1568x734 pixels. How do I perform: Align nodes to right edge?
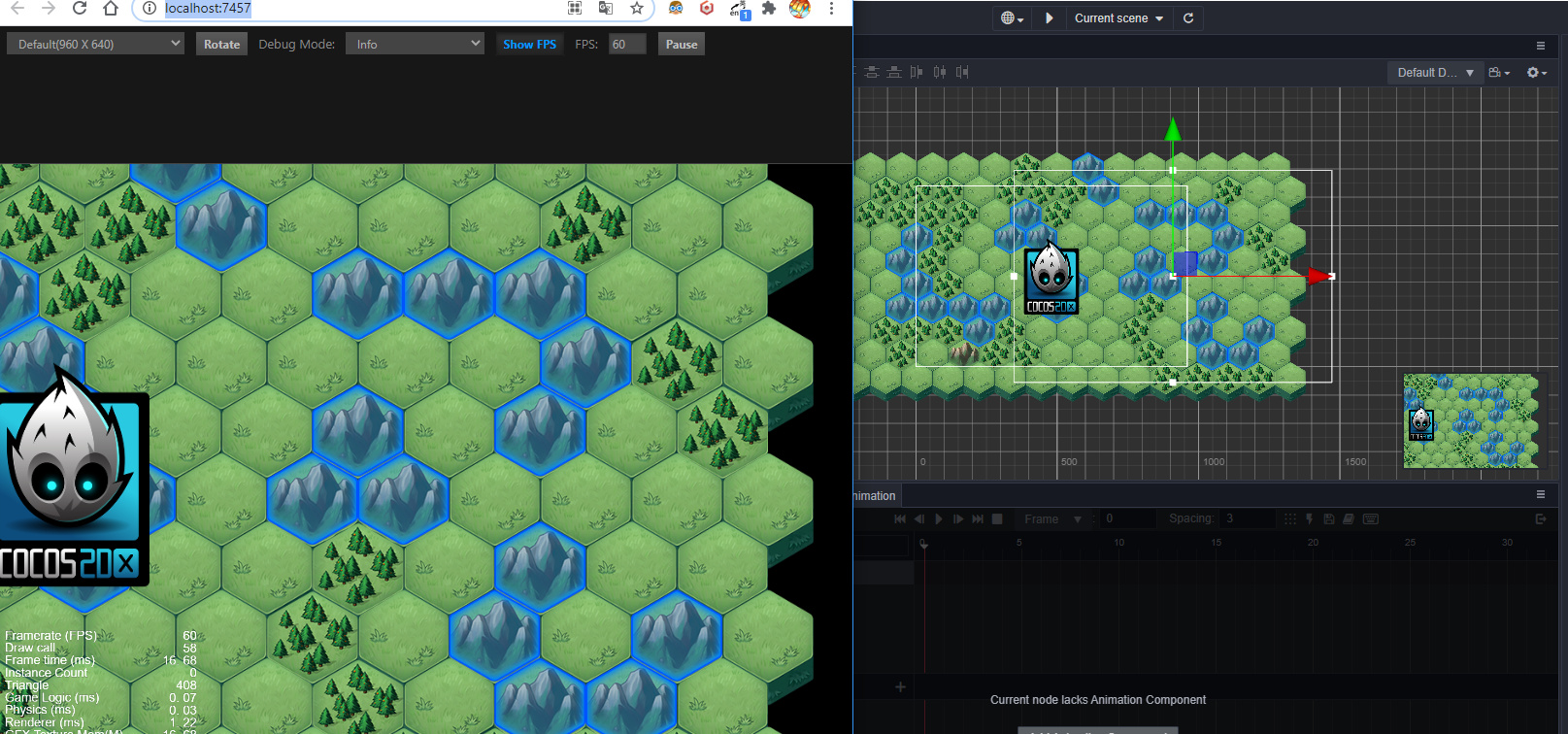coord(961,72)
